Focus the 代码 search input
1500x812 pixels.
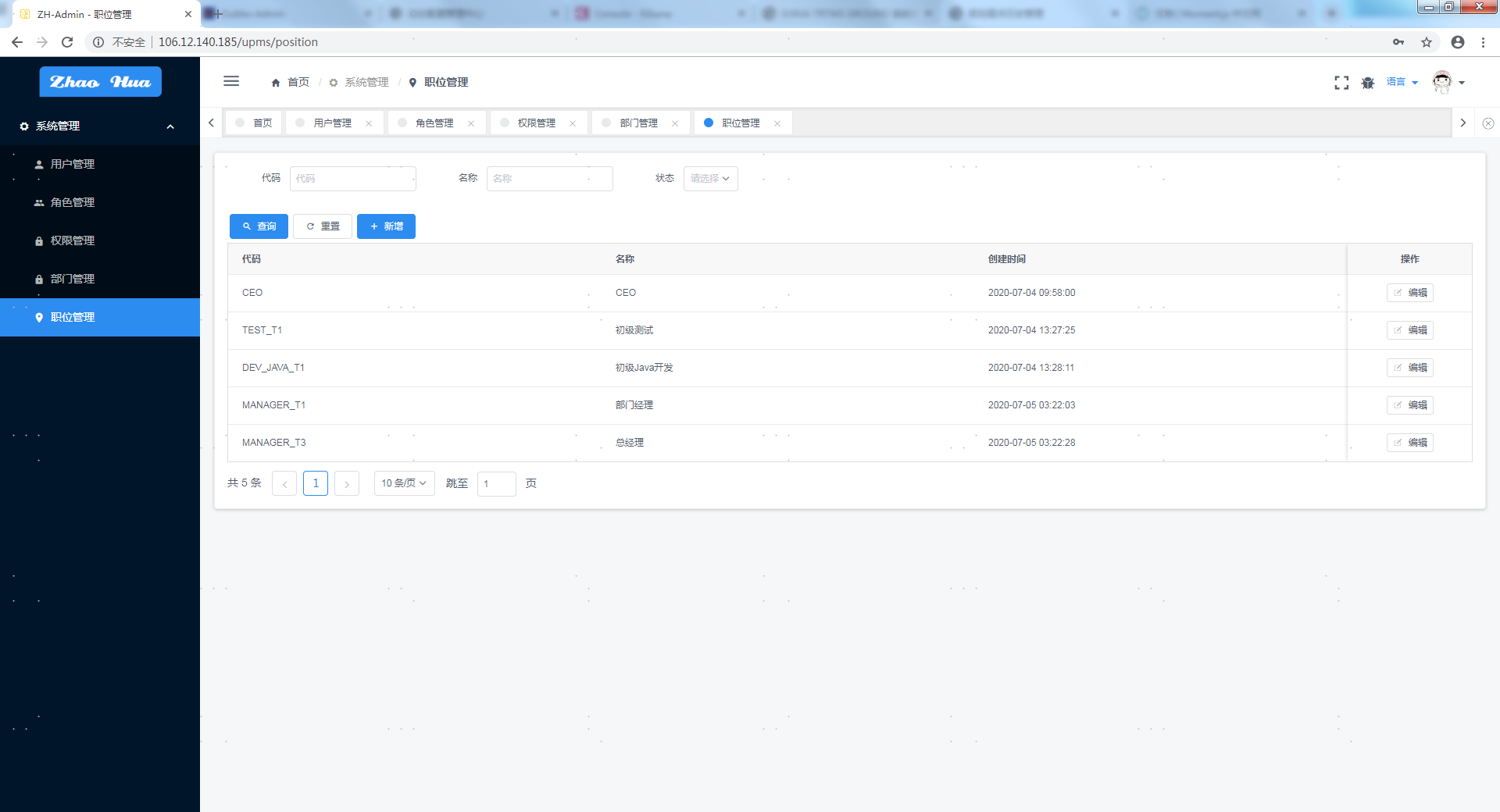click(x=353, y=179)
